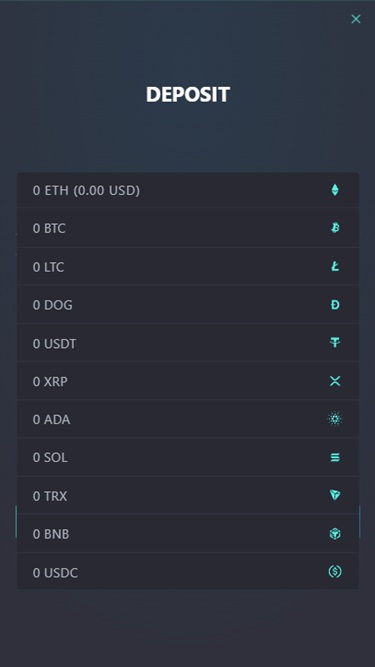Image resolution: width=375 pixels, height=667 pixels.
Task: Click the Cardano ADA icon
Action: [x=335, y=419]
